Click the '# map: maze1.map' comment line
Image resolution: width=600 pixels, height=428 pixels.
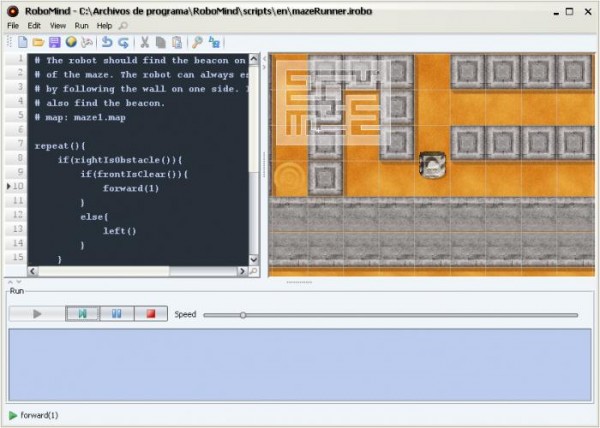coord(80,117)
